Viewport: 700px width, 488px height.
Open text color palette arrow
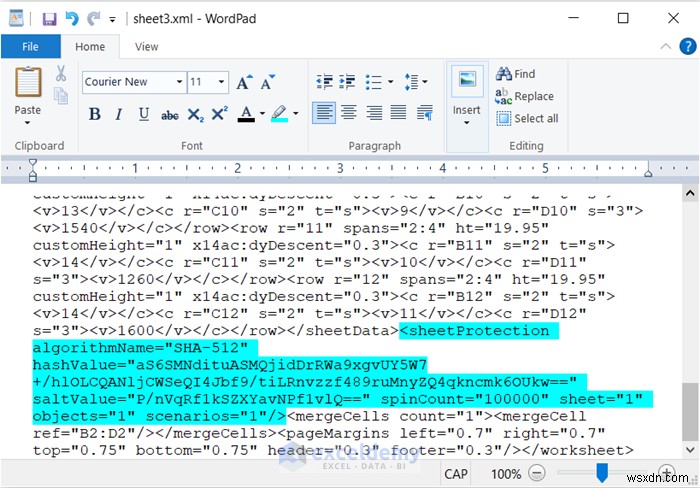[x=262, y=113]
